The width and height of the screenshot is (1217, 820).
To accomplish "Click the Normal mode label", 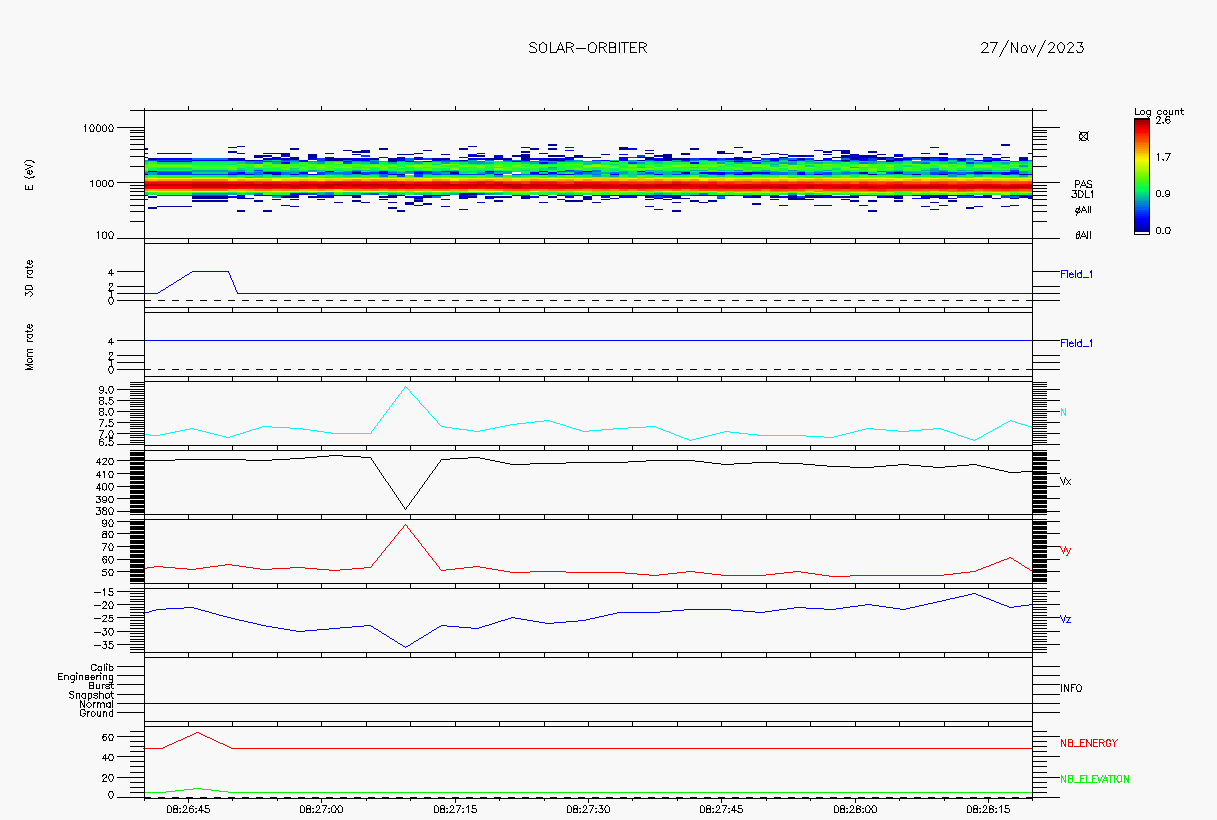I will (97, 704).
